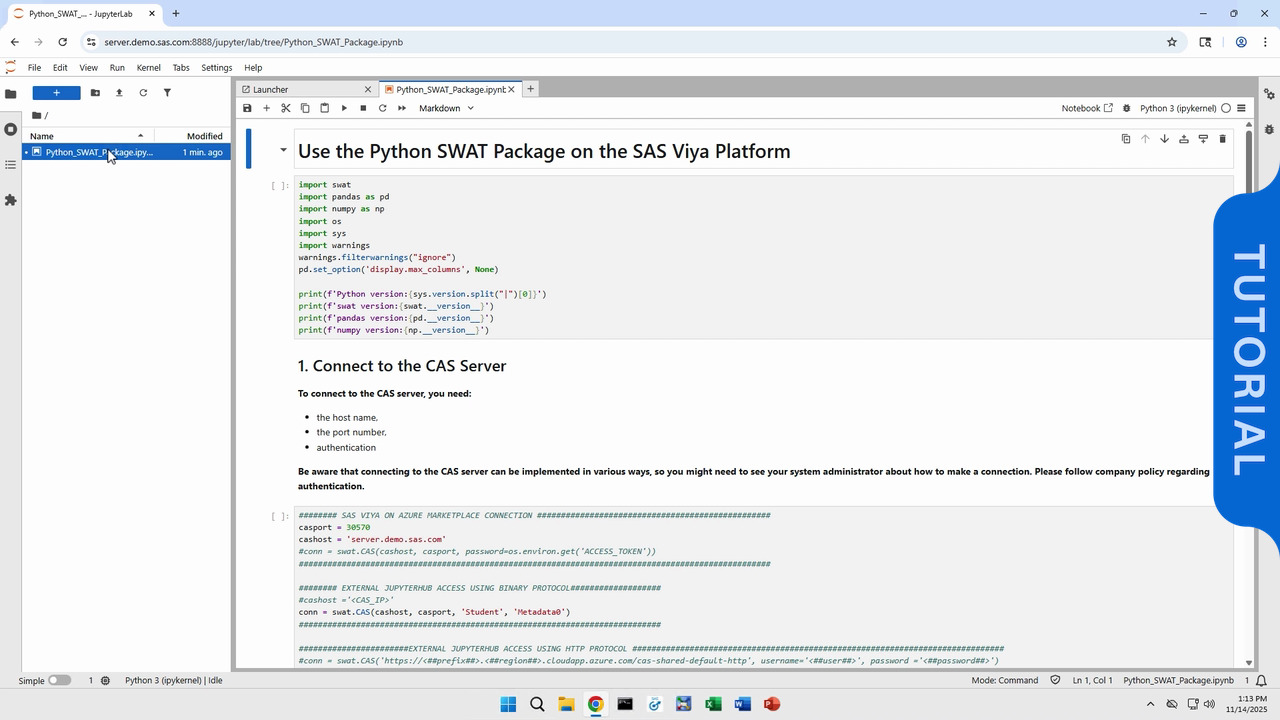Interrupt the kernel with the stop icon
The width and height of the screenshot is (1280, 720).
tap(363, 108)
